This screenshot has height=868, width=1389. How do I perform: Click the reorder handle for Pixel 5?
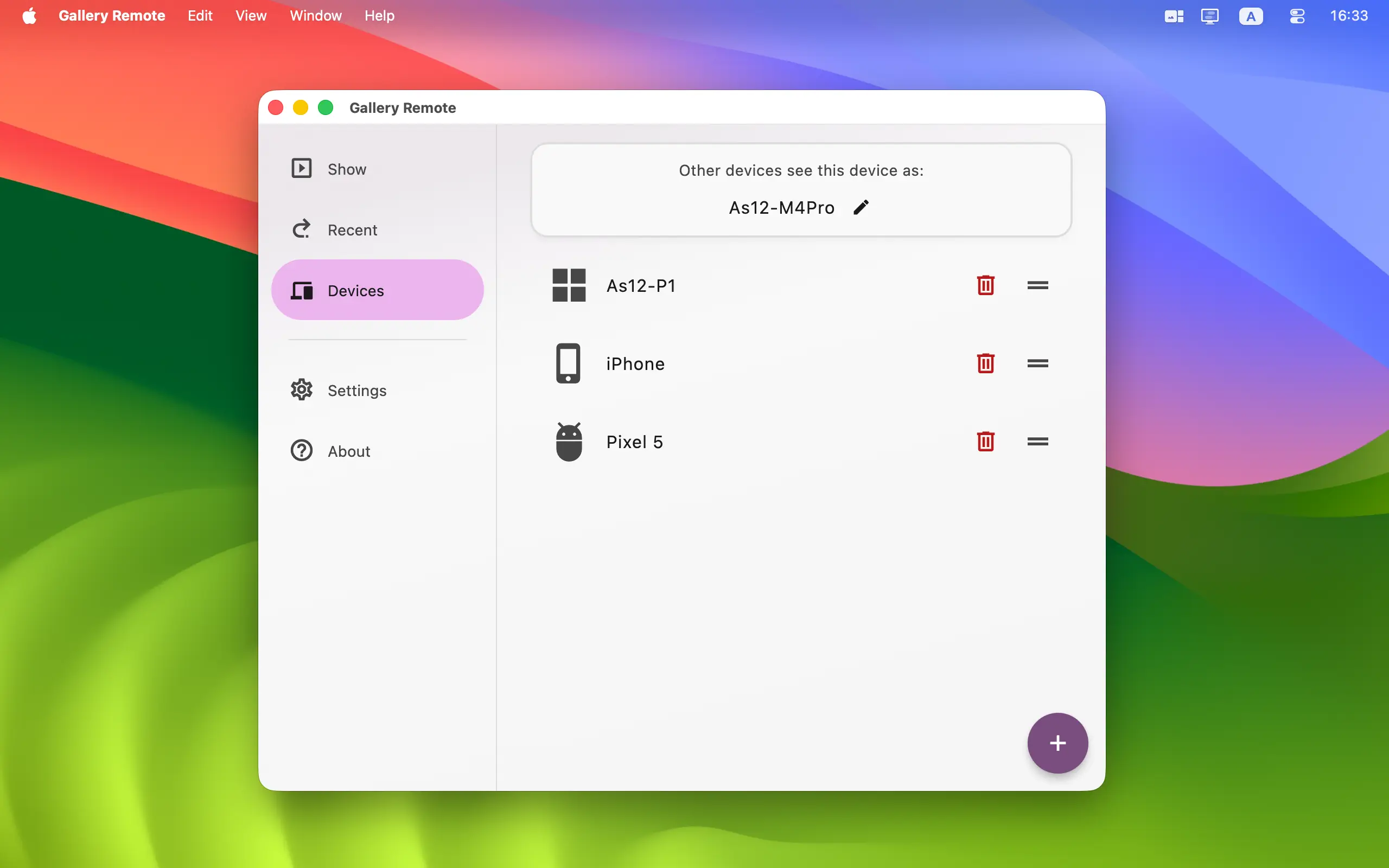pos(1038,442)
